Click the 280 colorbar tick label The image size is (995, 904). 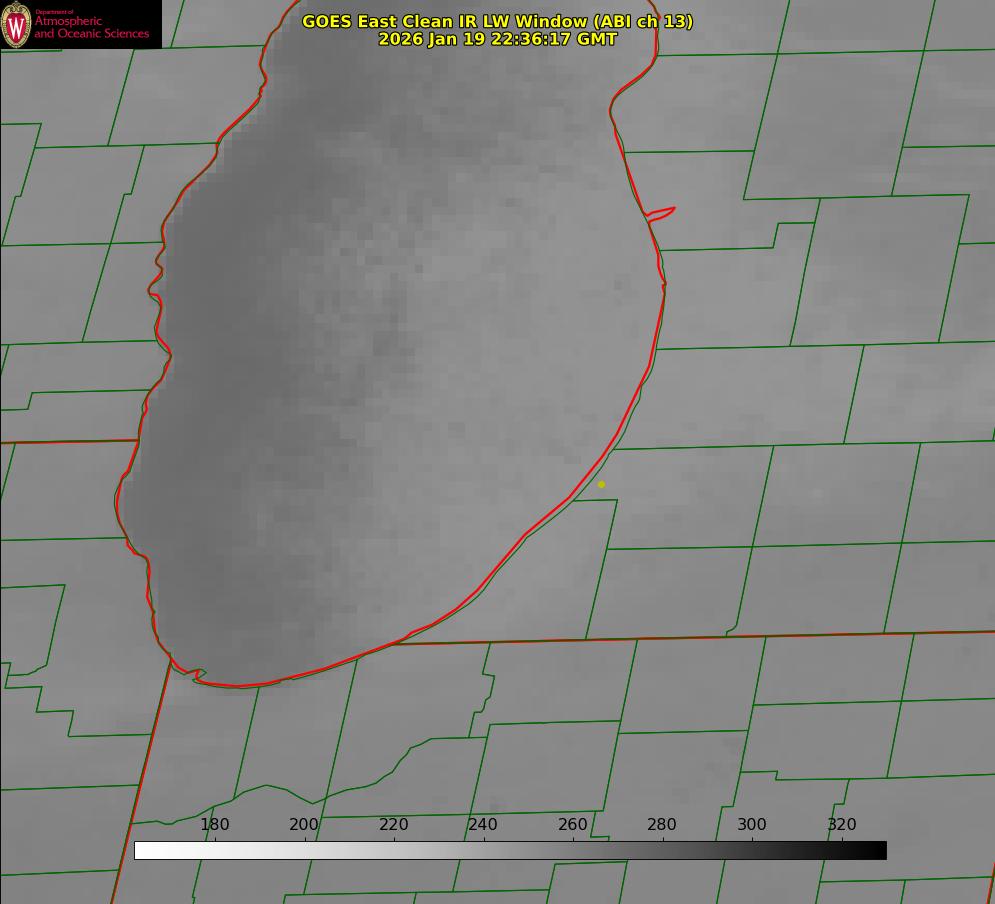click(x=662, y=825)
